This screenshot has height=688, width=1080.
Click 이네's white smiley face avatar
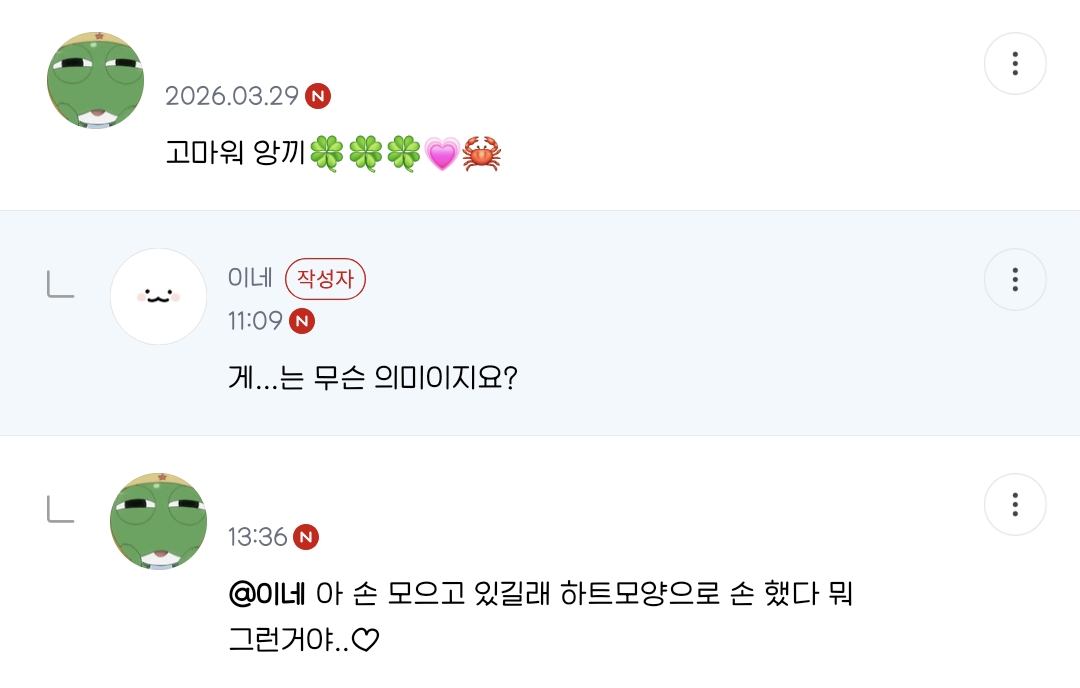(x=158, y=296)
